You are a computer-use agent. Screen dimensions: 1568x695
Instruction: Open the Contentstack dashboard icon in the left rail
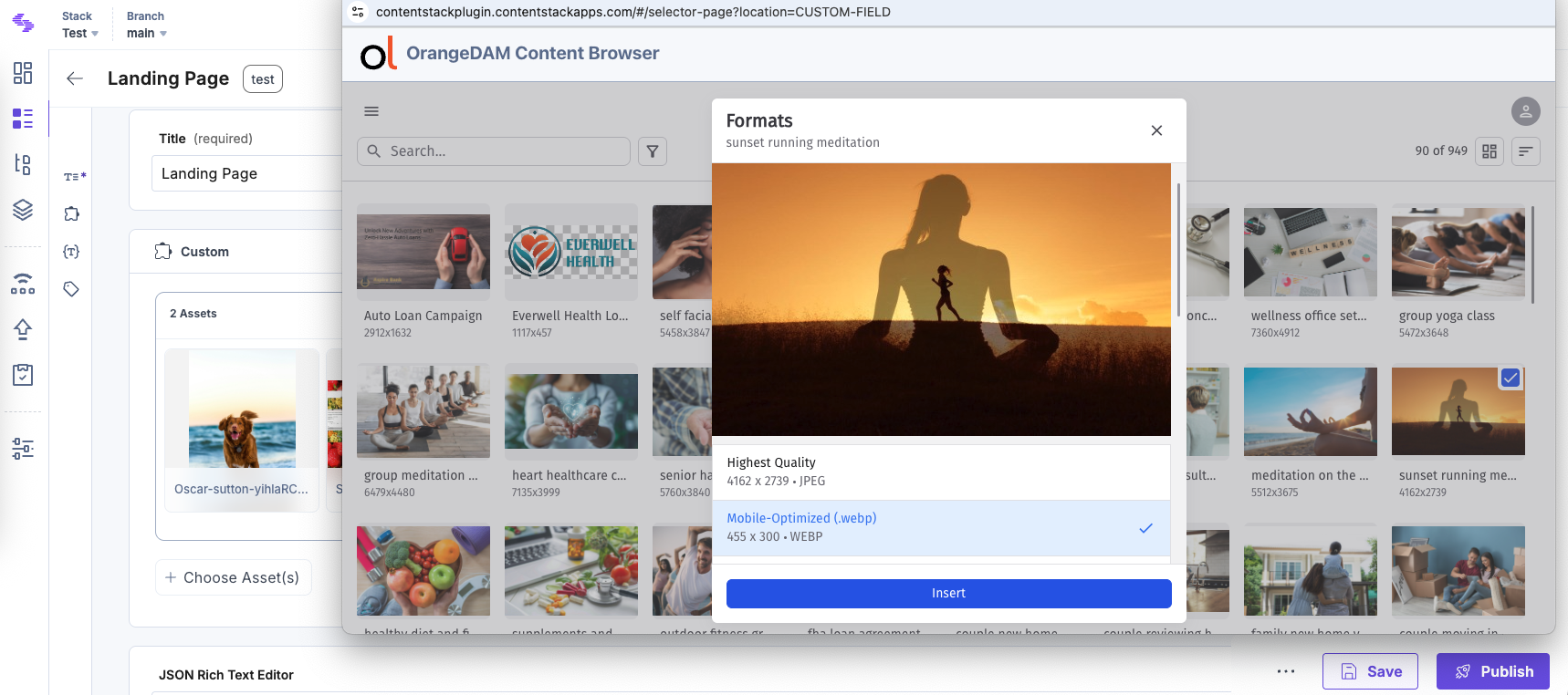coord(23,73)
